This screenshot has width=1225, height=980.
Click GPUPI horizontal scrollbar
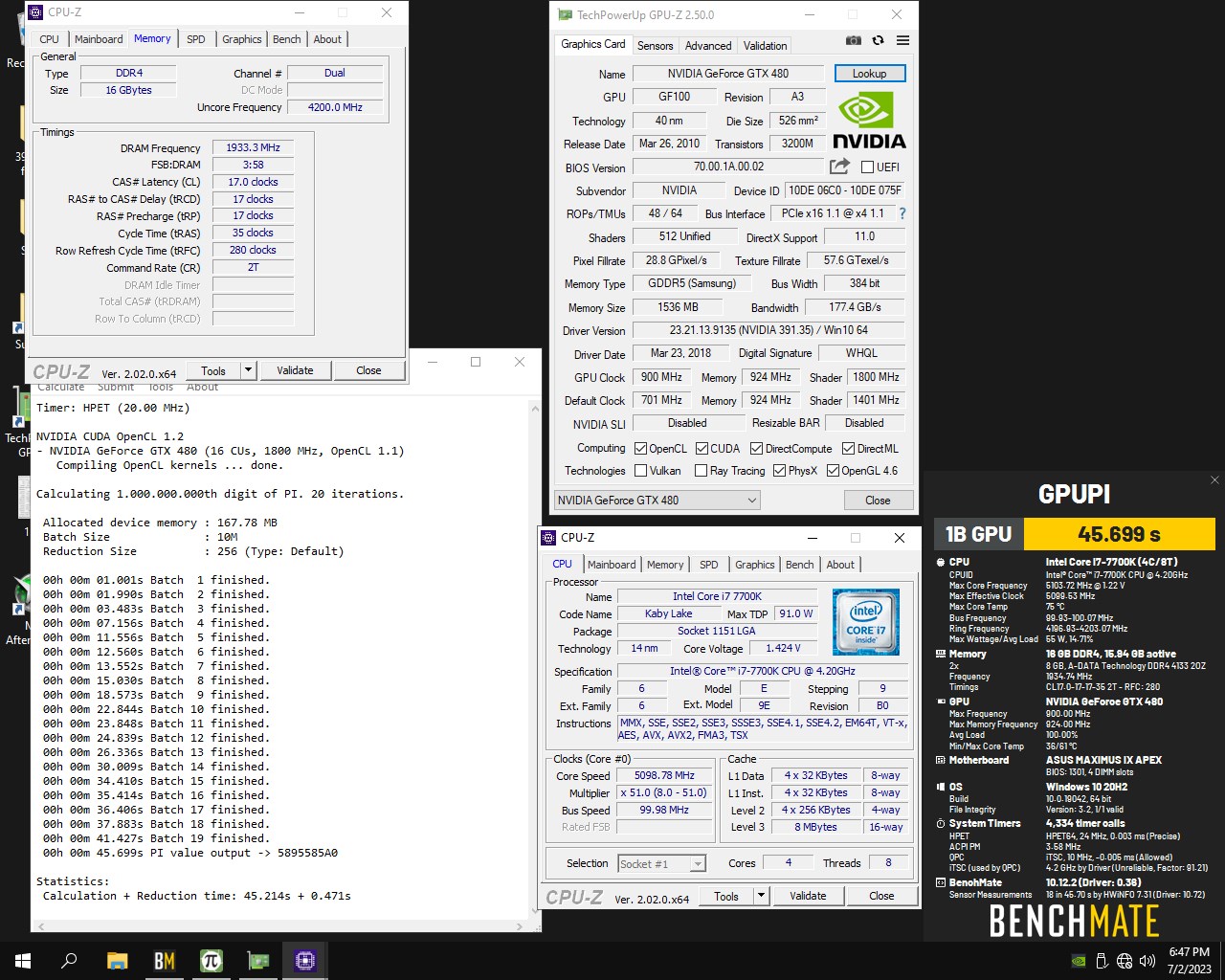click(x=278, y=926)
